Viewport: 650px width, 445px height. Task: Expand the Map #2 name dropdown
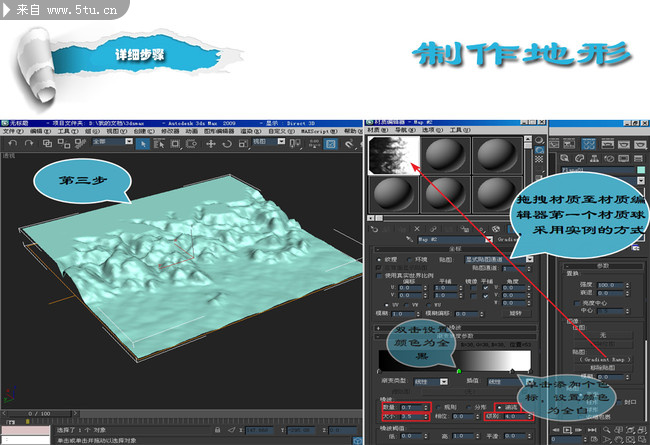[489, 240]
